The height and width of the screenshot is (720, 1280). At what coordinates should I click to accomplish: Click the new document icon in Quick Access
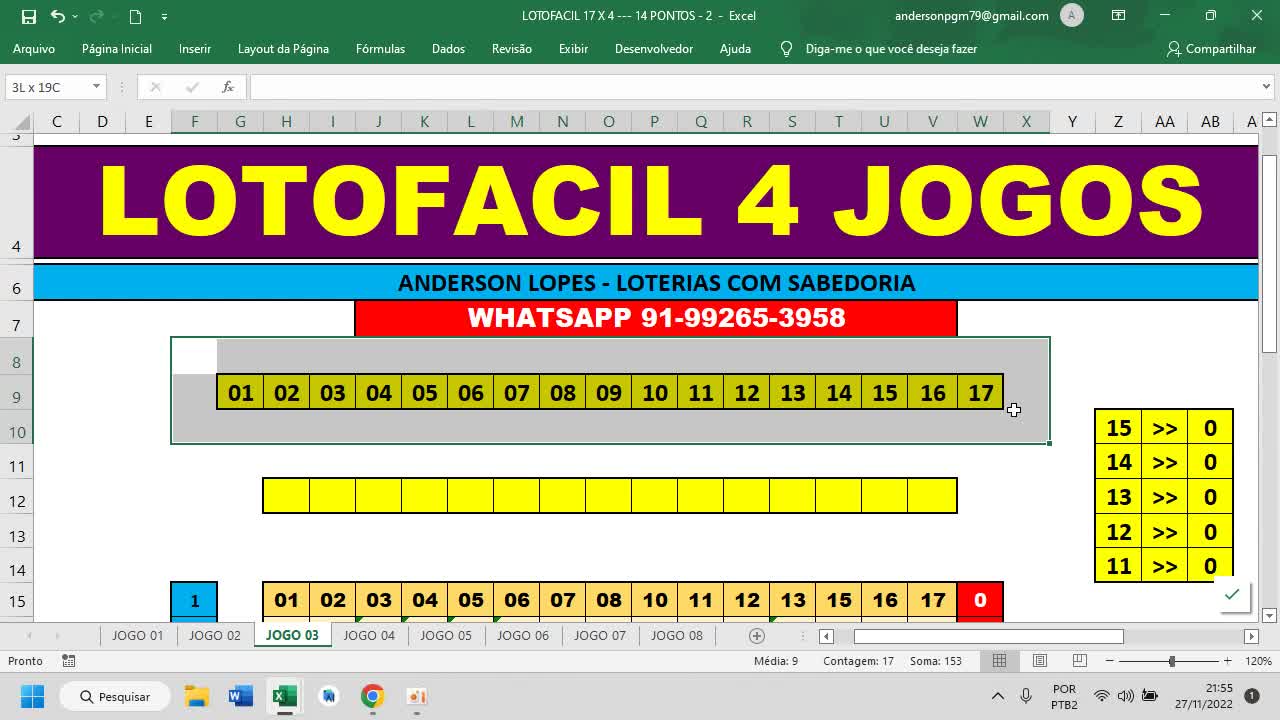pyautogui.click(x=135, y=16)
